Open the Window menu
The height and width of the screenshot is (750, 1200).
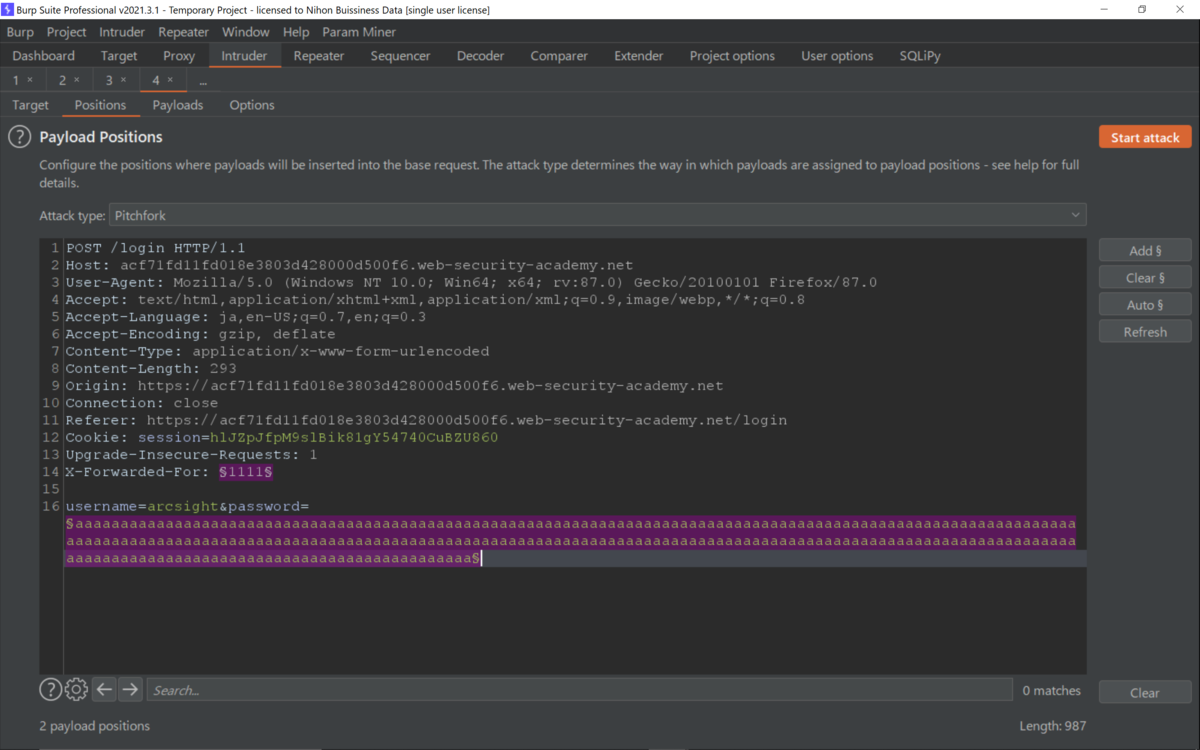coord(246,32)
